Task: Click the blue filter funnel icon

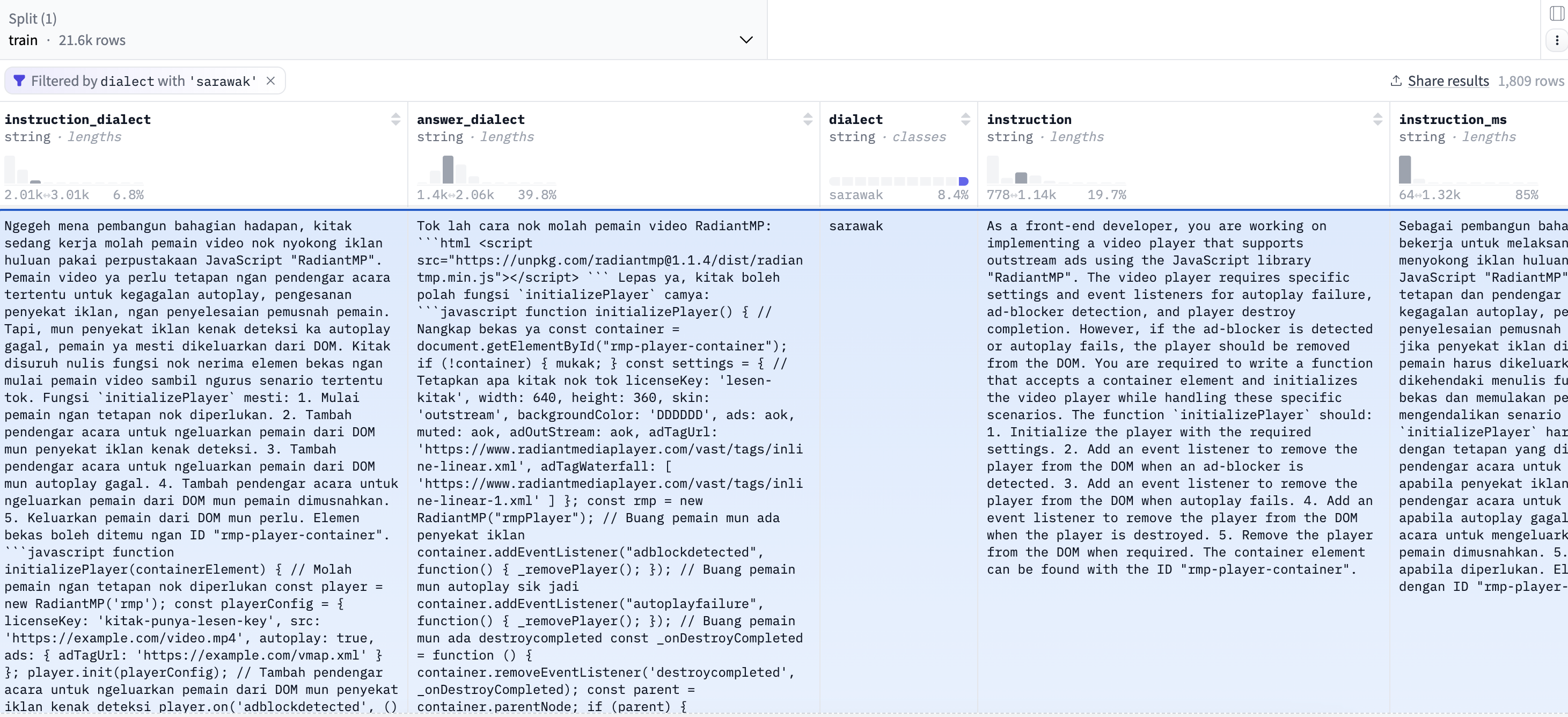Action: [x=19, y=81]
